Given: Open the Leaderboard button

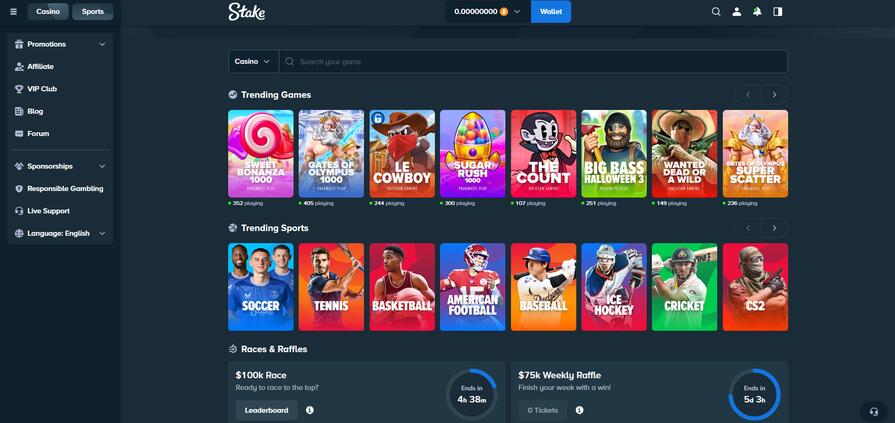Looking at the screenshot, I should 267,410.
